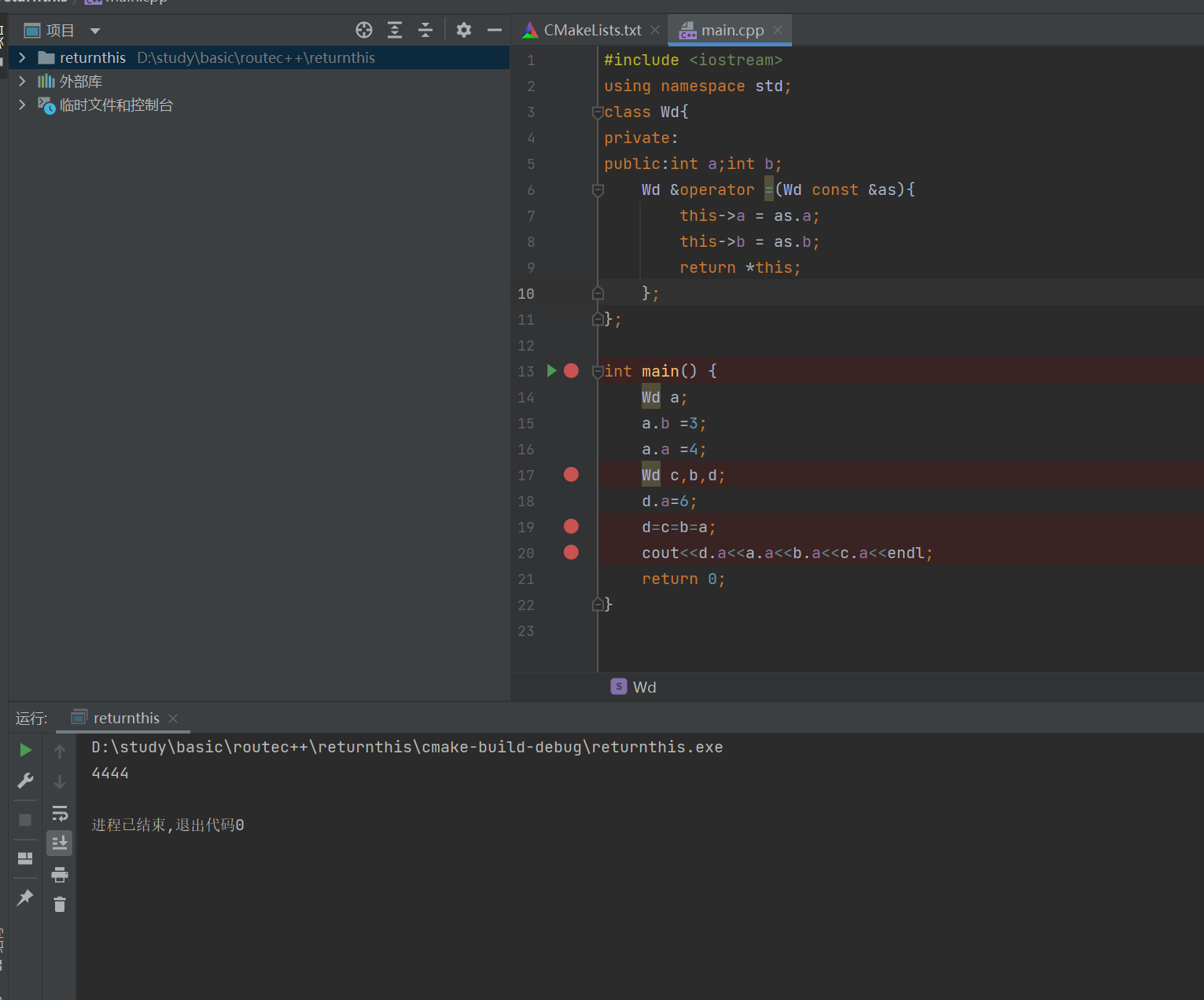1204x1000 pixels.
Task: Click the locate/select opened file target icon
Action: pos(364,31)
